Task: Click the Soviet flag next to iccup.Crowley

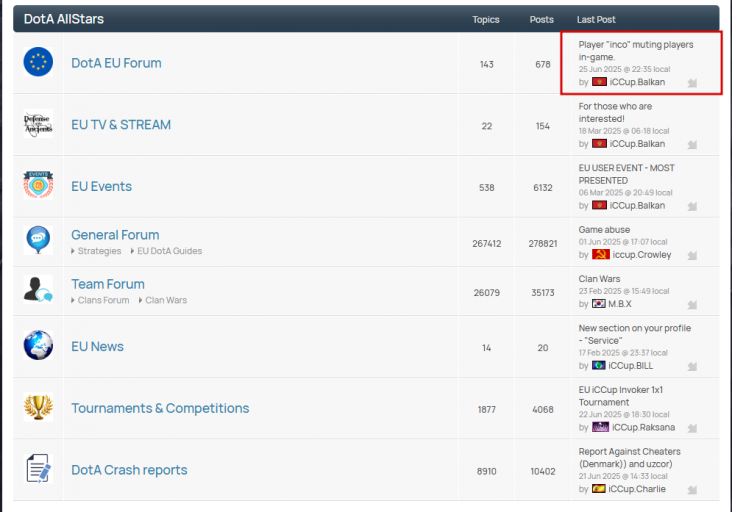Action: point(601,254)
